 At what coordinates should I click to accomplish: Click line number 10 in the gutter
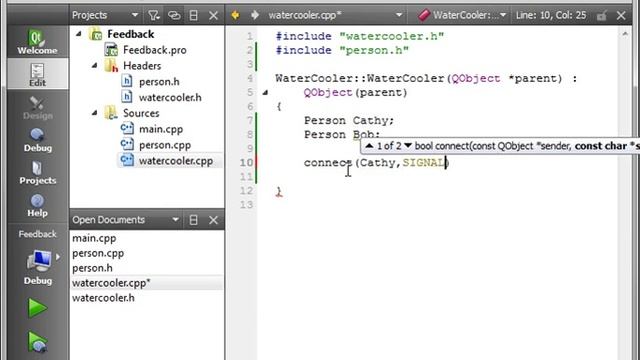246,162
